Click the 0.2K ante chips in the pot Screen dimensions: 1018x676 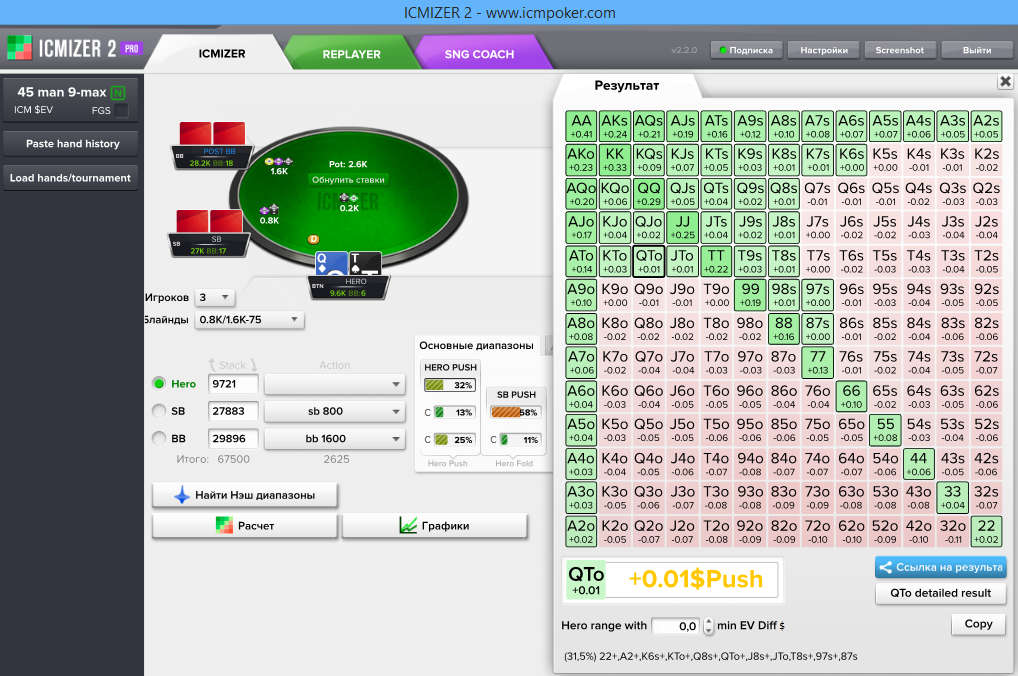349,197
